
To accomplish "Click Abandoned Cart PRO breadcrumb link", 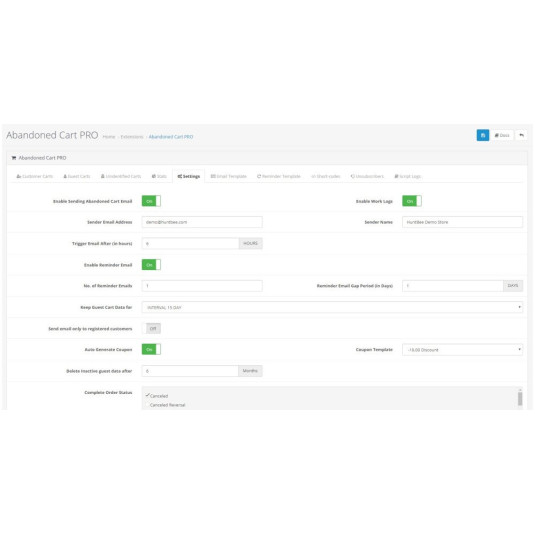I will [171, 137].
